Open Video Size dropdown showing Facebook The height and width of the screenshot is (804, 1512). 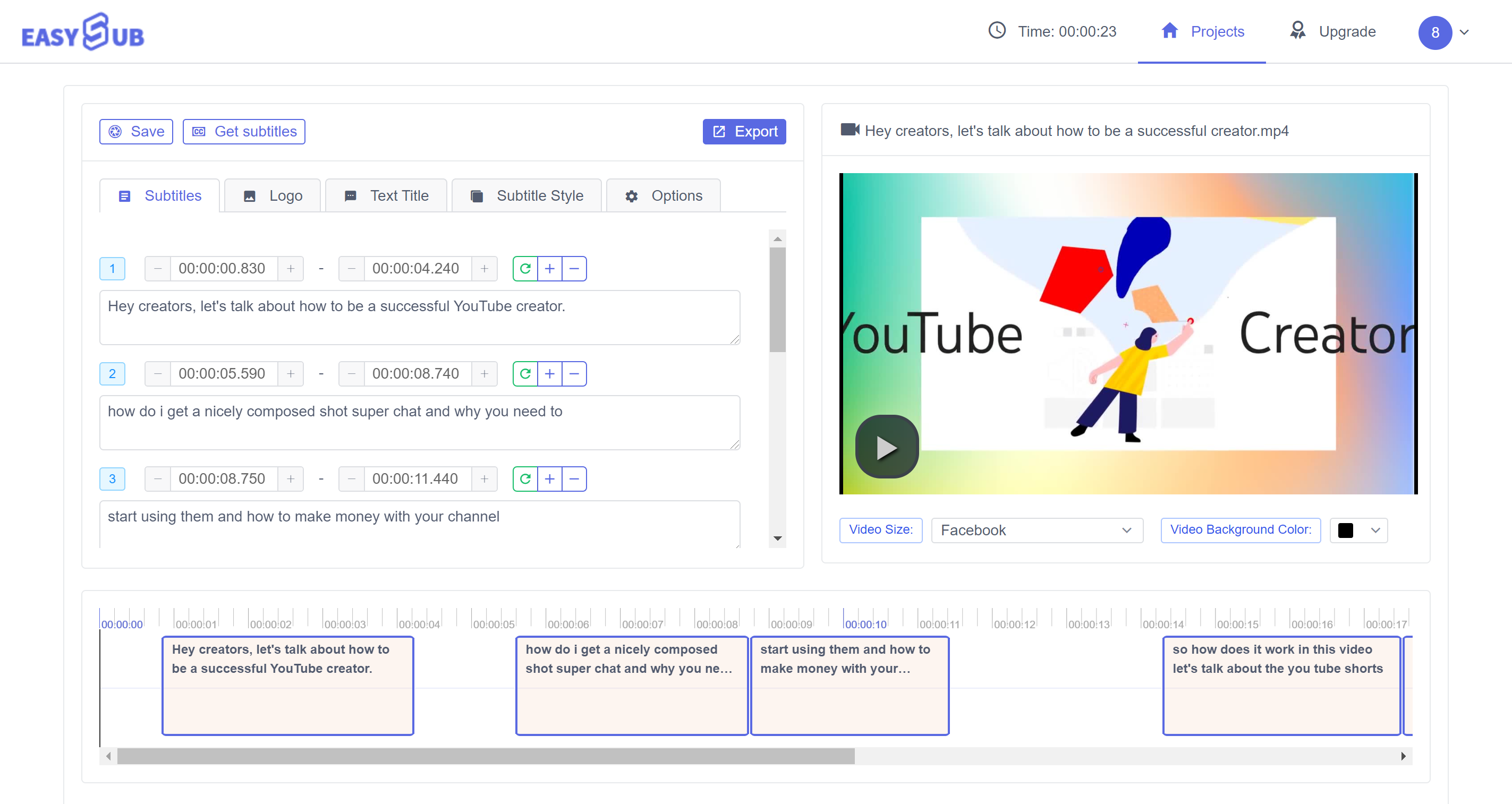pos(1037,531)
